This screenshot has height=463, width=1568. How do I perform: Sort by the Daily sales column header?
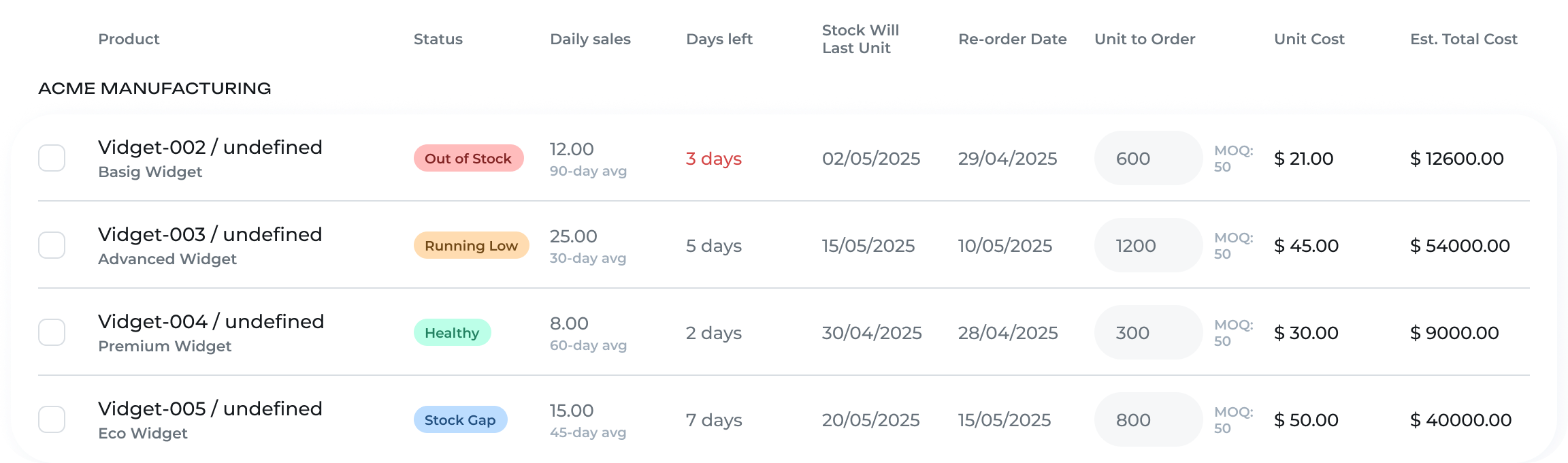590,39
